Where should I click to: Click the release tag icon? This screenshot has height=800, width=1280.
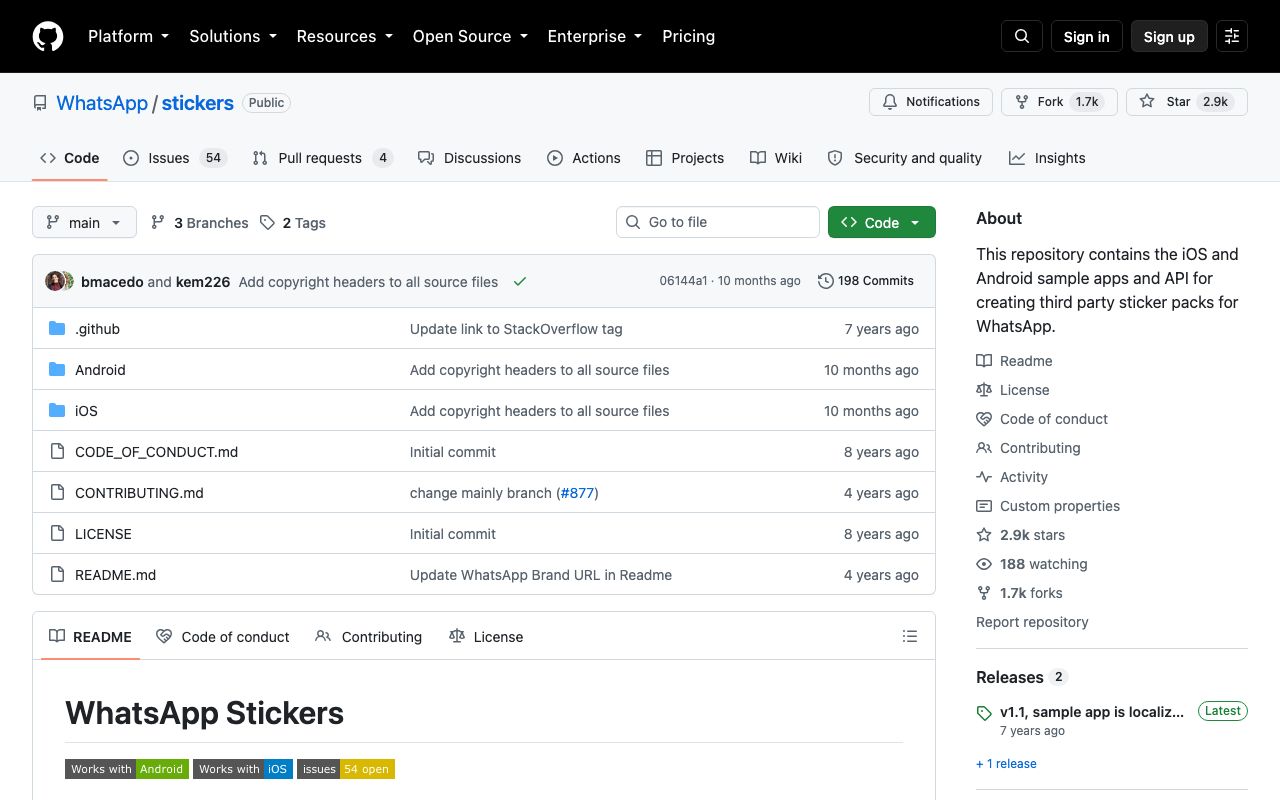984,713
